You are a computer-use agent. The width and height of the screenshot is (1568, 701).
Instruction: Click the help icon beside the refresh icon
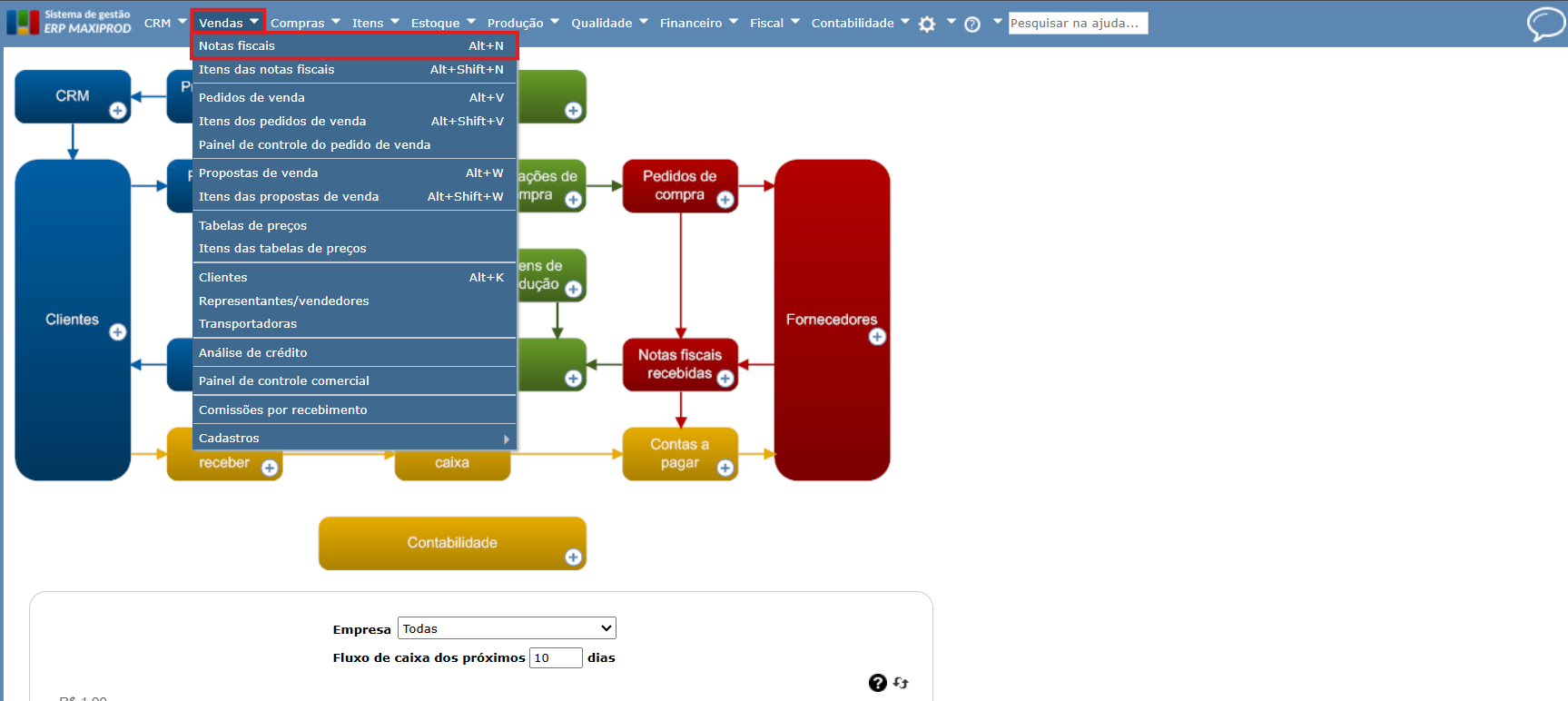[877, 683]
